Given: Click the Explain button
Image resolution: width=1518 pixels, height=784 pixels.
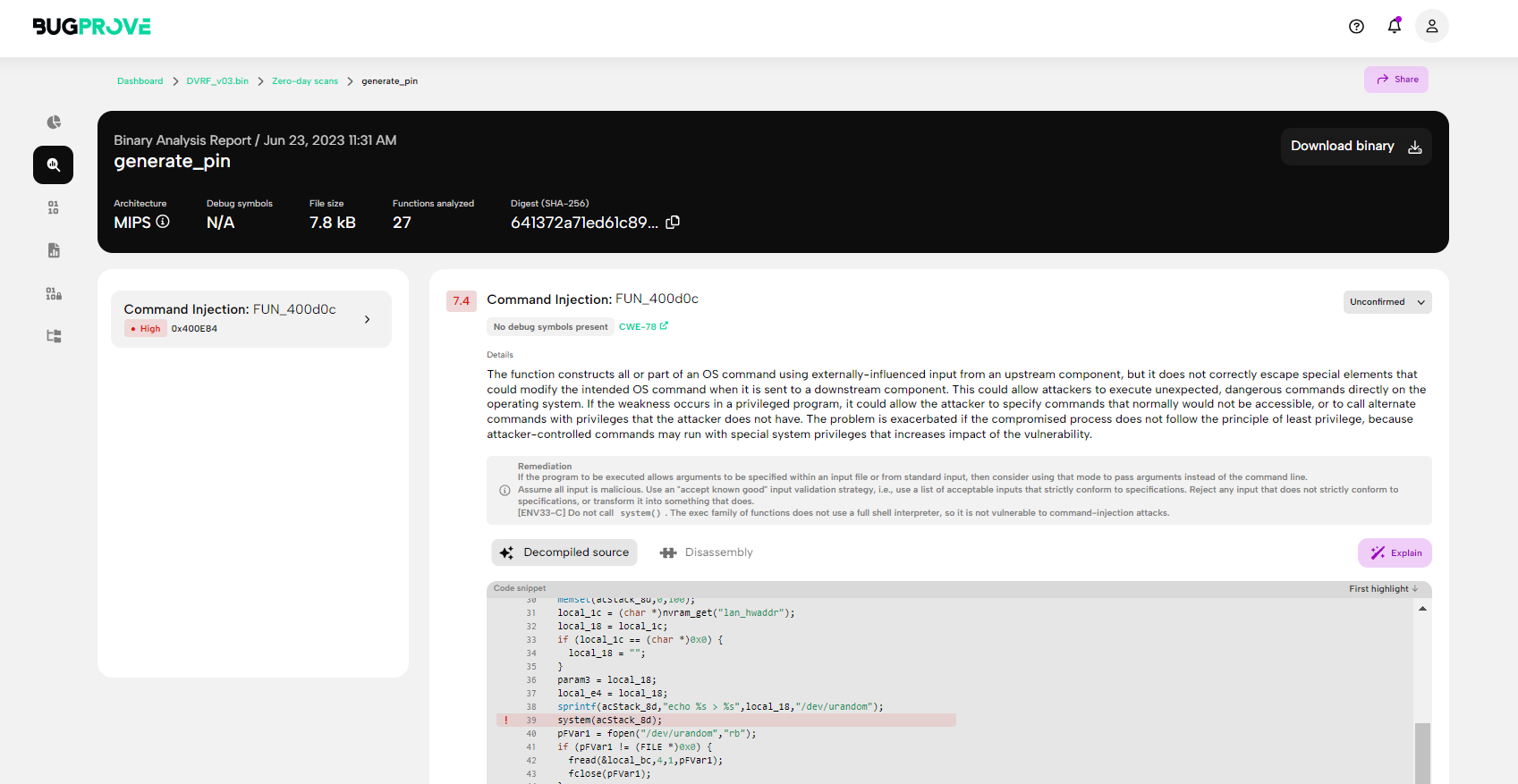Looking at the screenshot, I should pos(1395,553).
